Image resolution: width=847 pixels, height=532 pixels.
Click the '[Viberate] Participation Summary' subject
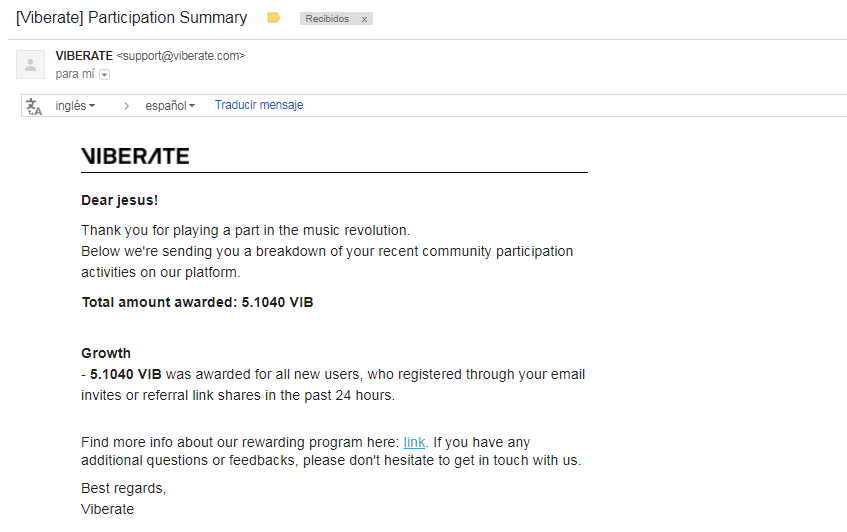(132, 18)
